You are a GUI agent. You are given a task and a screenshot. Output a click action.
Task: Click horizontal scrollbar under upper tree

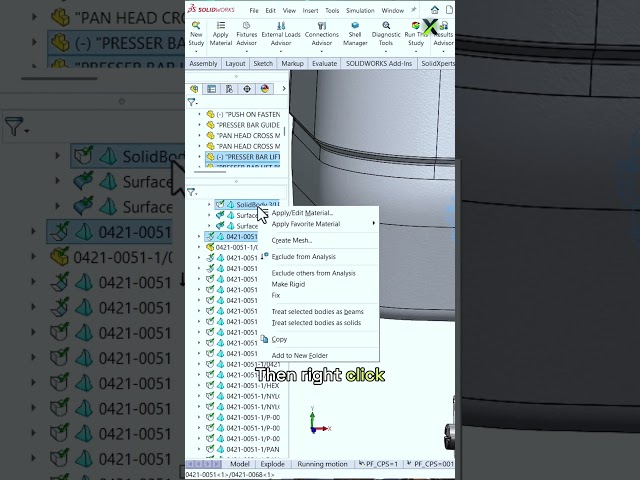[x=210, y=172]
